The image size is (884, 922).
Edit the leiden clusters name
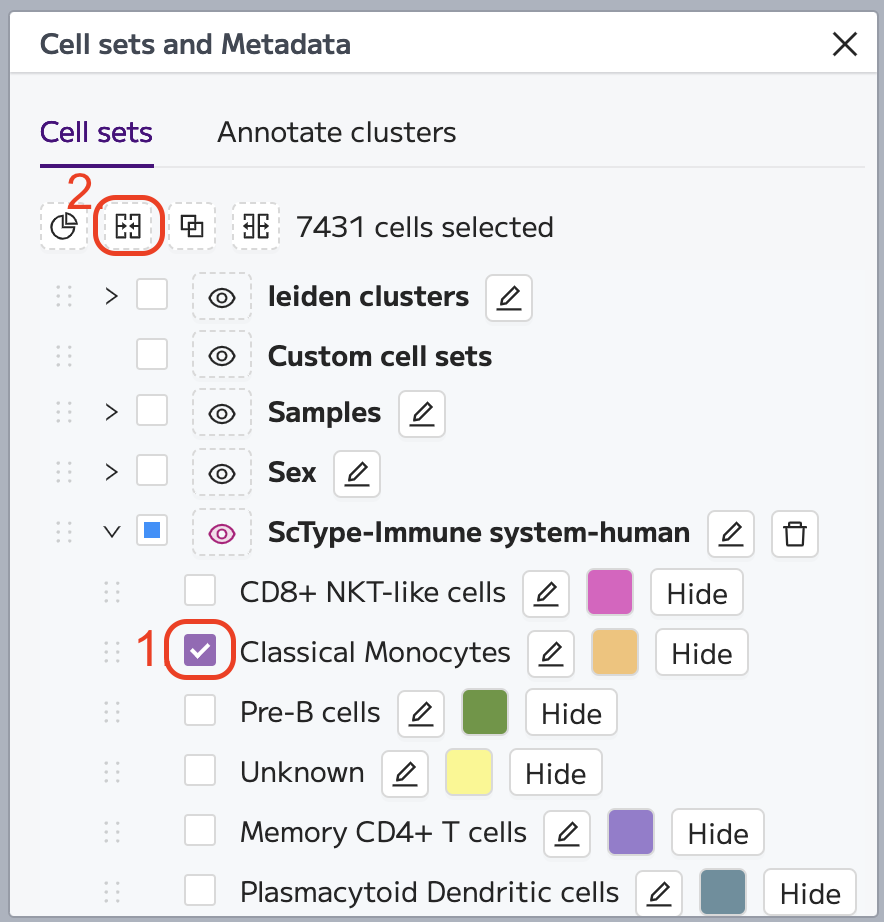(x=509, y=298)
